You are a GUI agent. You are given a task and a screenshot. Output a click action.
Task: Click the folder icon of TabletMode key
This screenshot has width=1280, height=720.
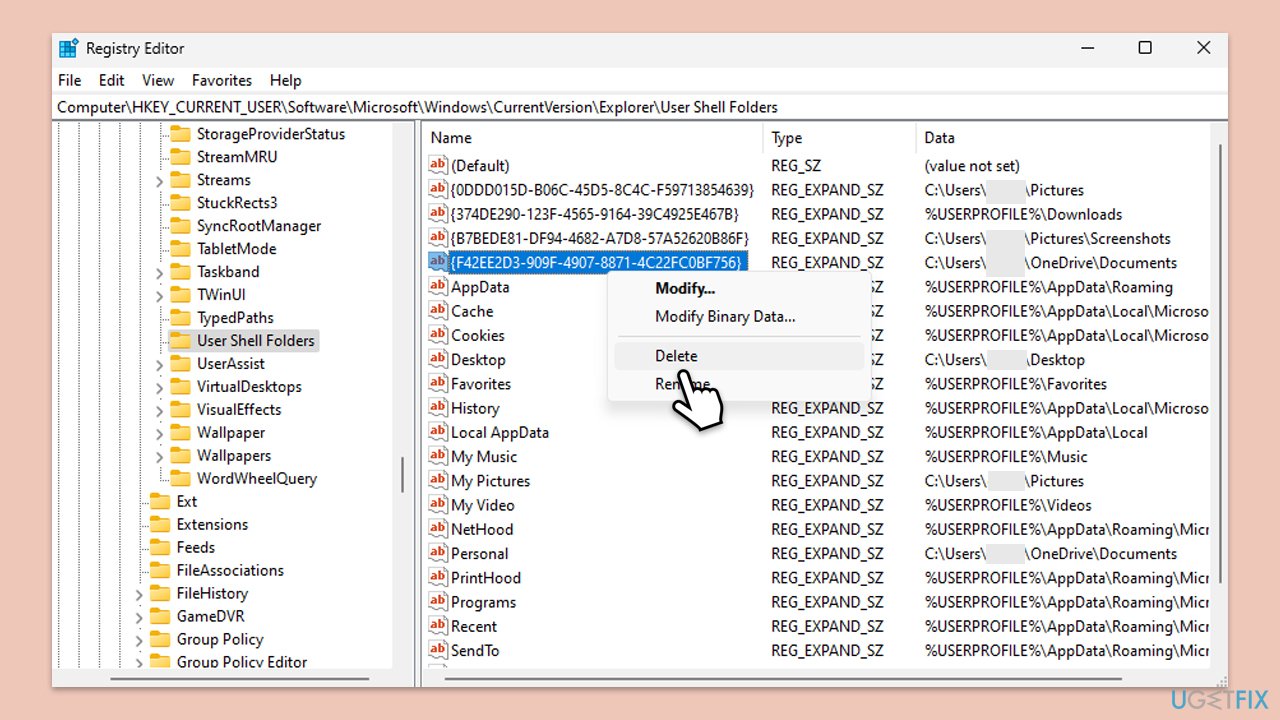(x=180, y=248)
